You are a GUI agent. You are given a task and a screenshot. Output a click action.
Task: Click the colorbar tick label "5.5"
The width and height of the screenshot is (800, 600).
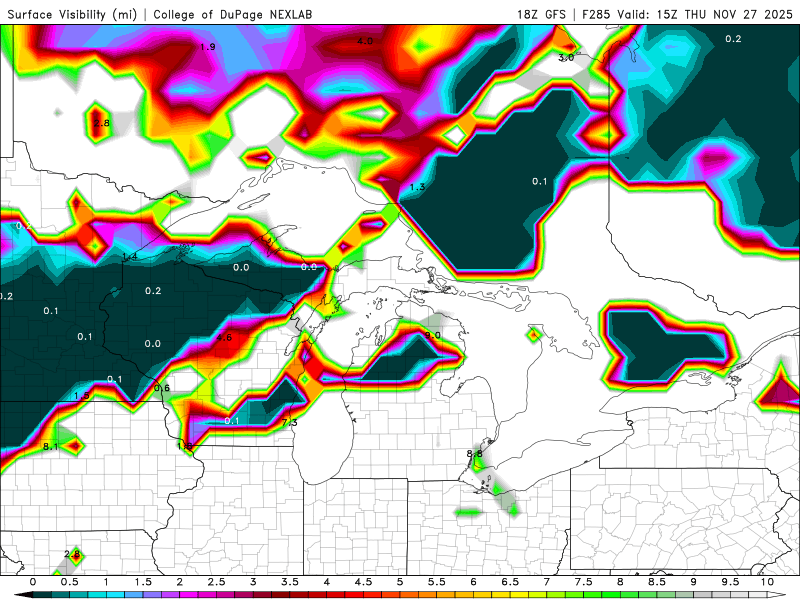437,582
